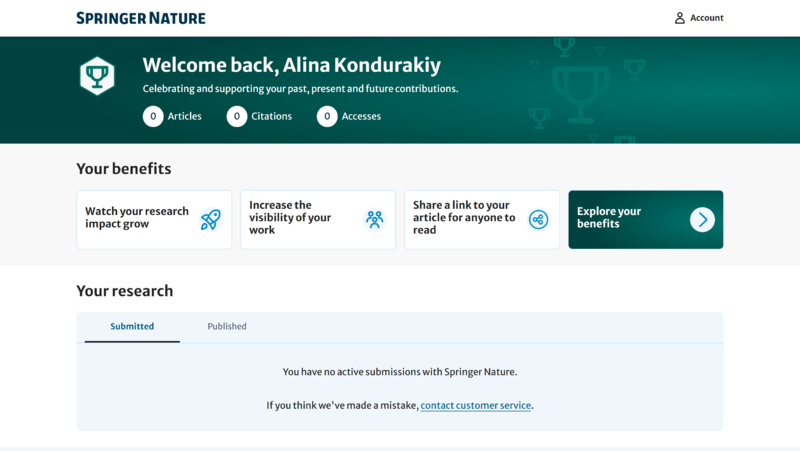The width and height of the screenshot is (800, 451).
Task: Click the Citations count badge
Action: [x=237, y=116]
